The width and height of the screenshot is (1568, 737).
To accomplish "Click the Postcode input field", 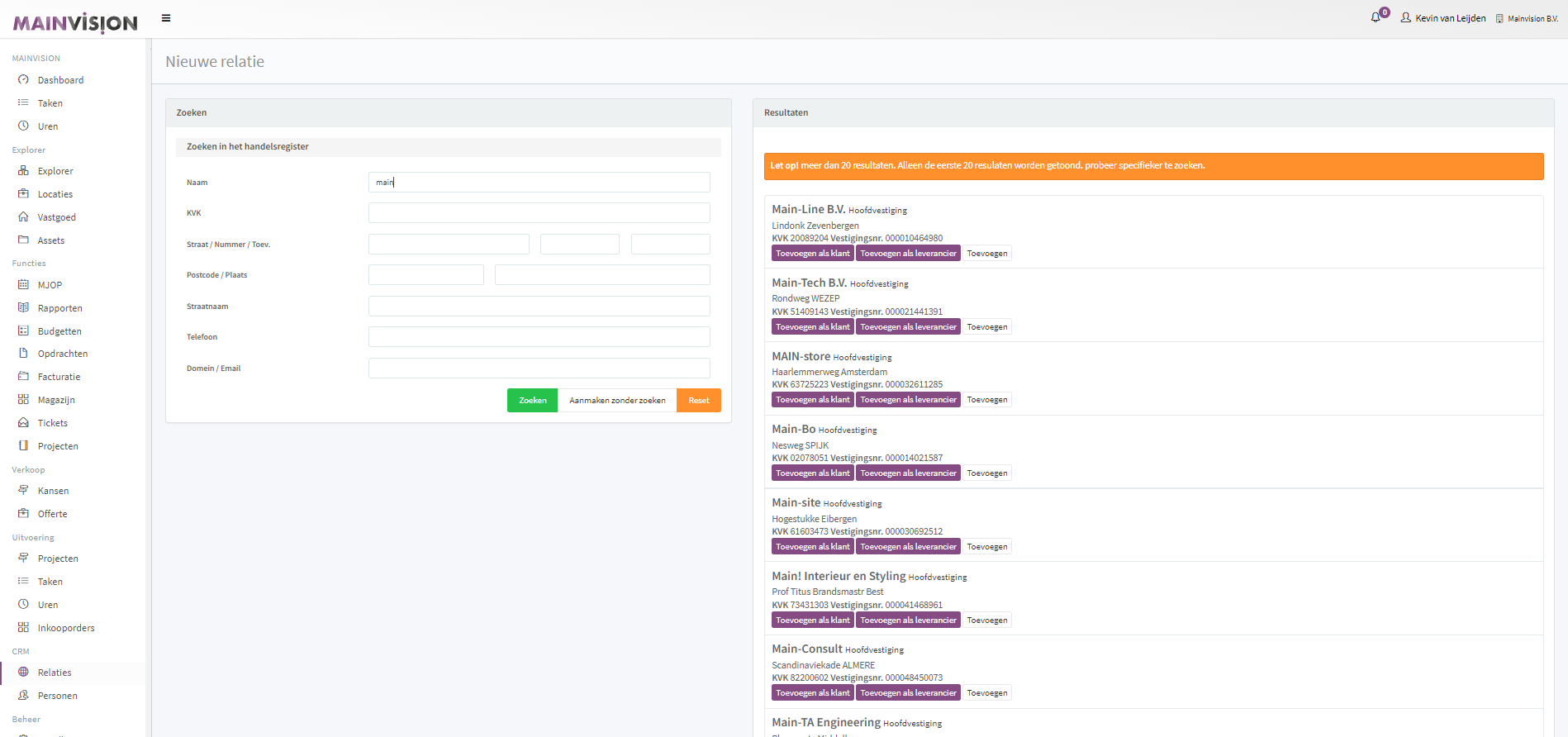I will click(426, 275).
